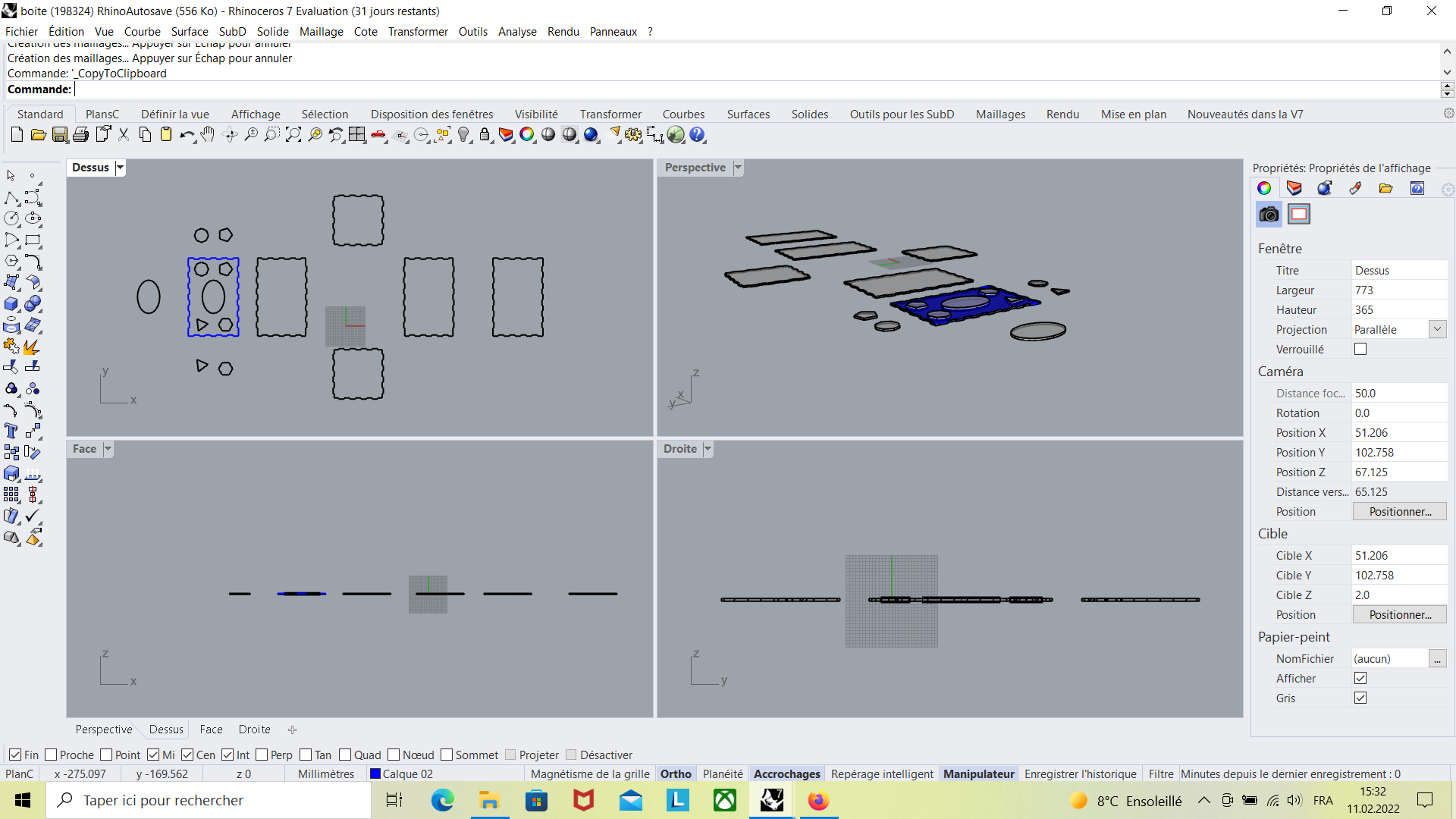
Task: Click the Zoom Extents magnifier icon
Action: click(x=293, y=135)
